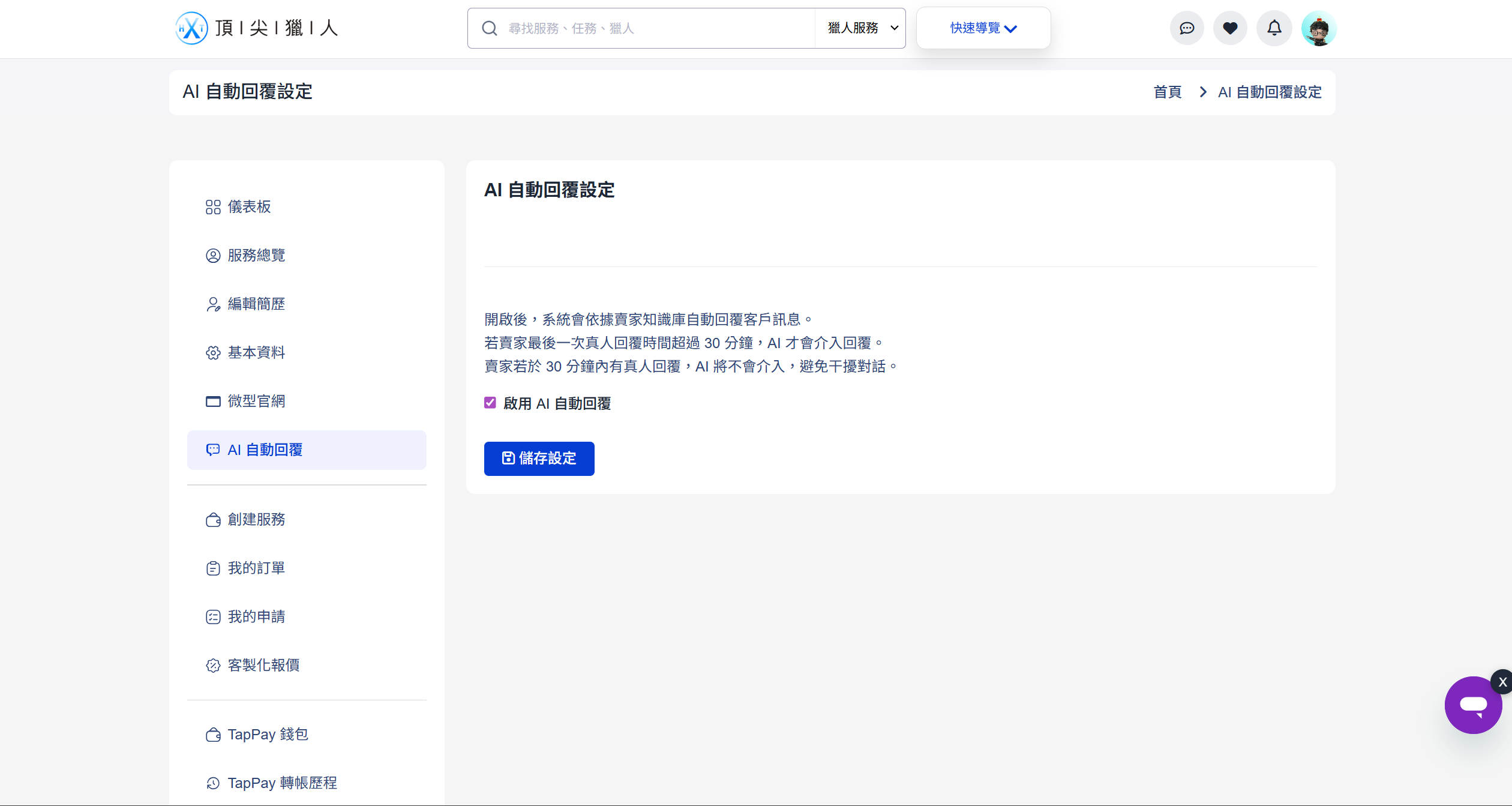
Task: Click the user avatar in the header
Action: pos(1318,28)
